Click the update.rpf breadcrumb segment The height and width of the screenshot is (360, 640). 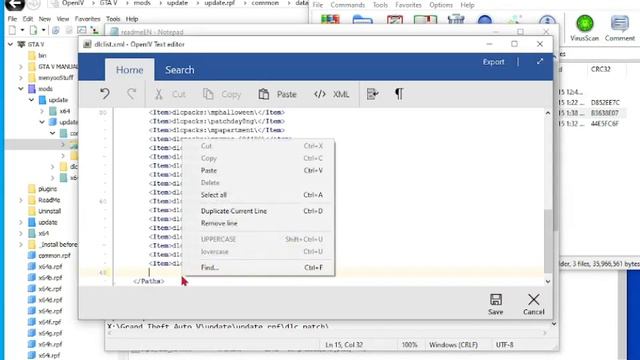click(219, 3)
